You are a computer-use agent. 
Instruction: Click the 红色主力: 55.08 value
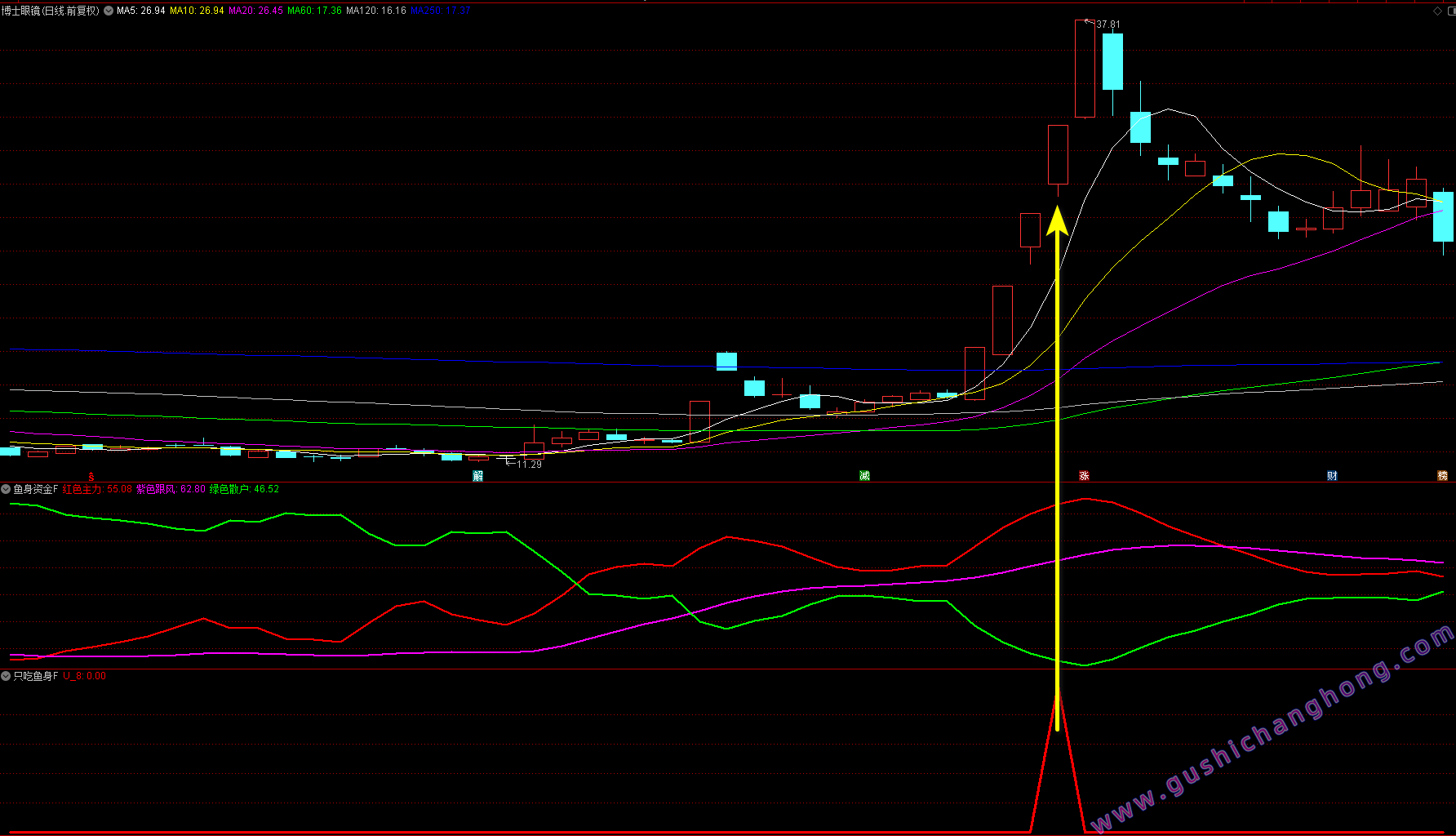(x=97, y=489)
